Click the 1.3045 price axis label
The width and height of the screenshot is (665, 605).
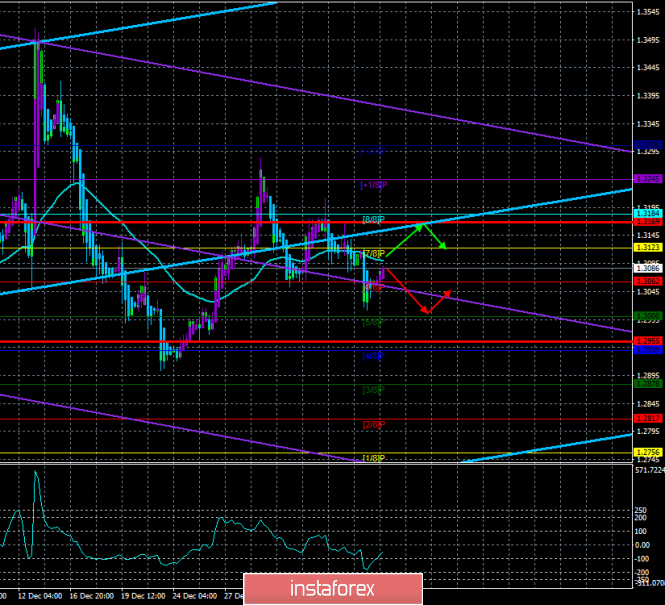[648, 292]
